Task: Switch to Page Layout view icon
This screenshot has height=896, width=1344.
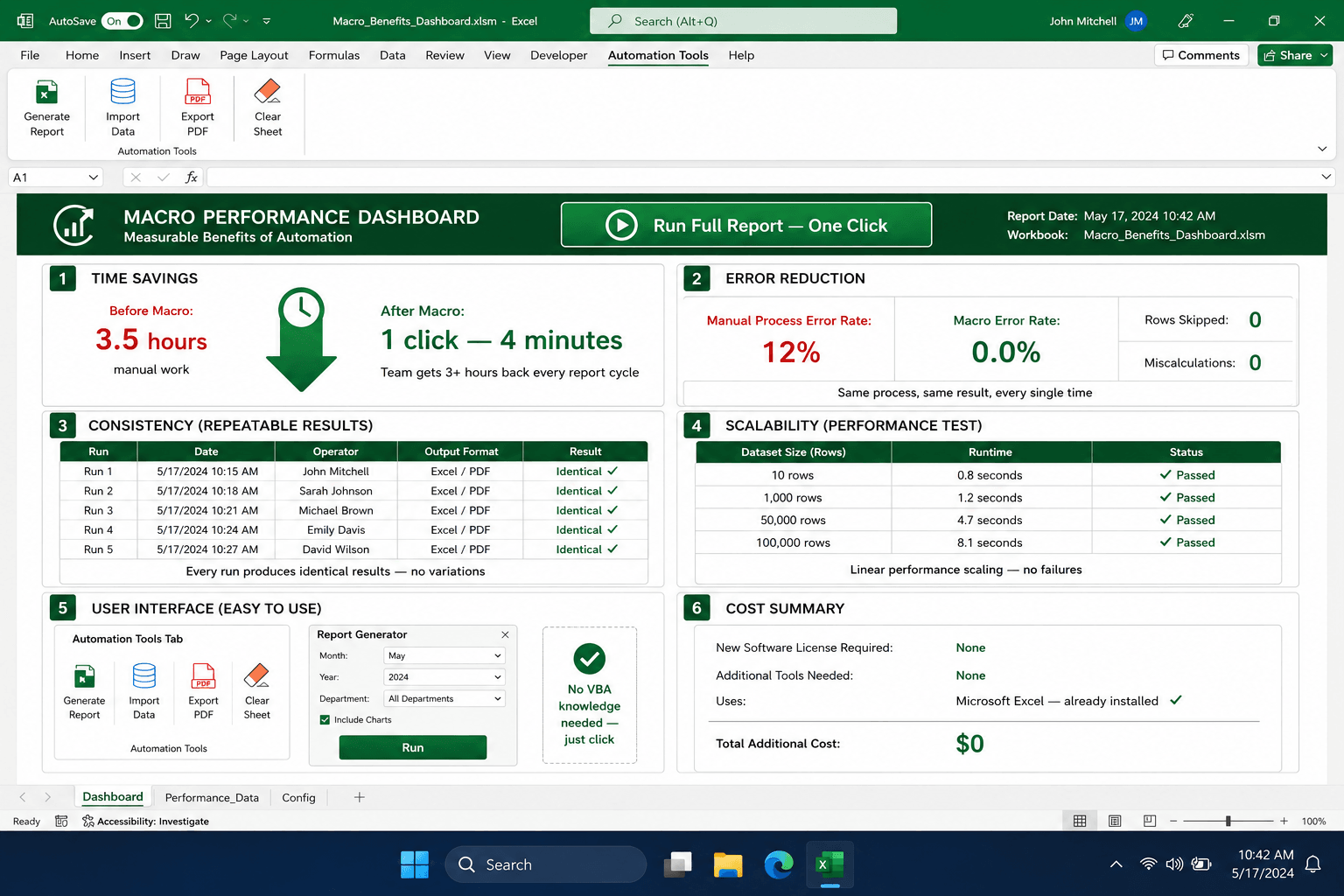Action: [1115, 821]
